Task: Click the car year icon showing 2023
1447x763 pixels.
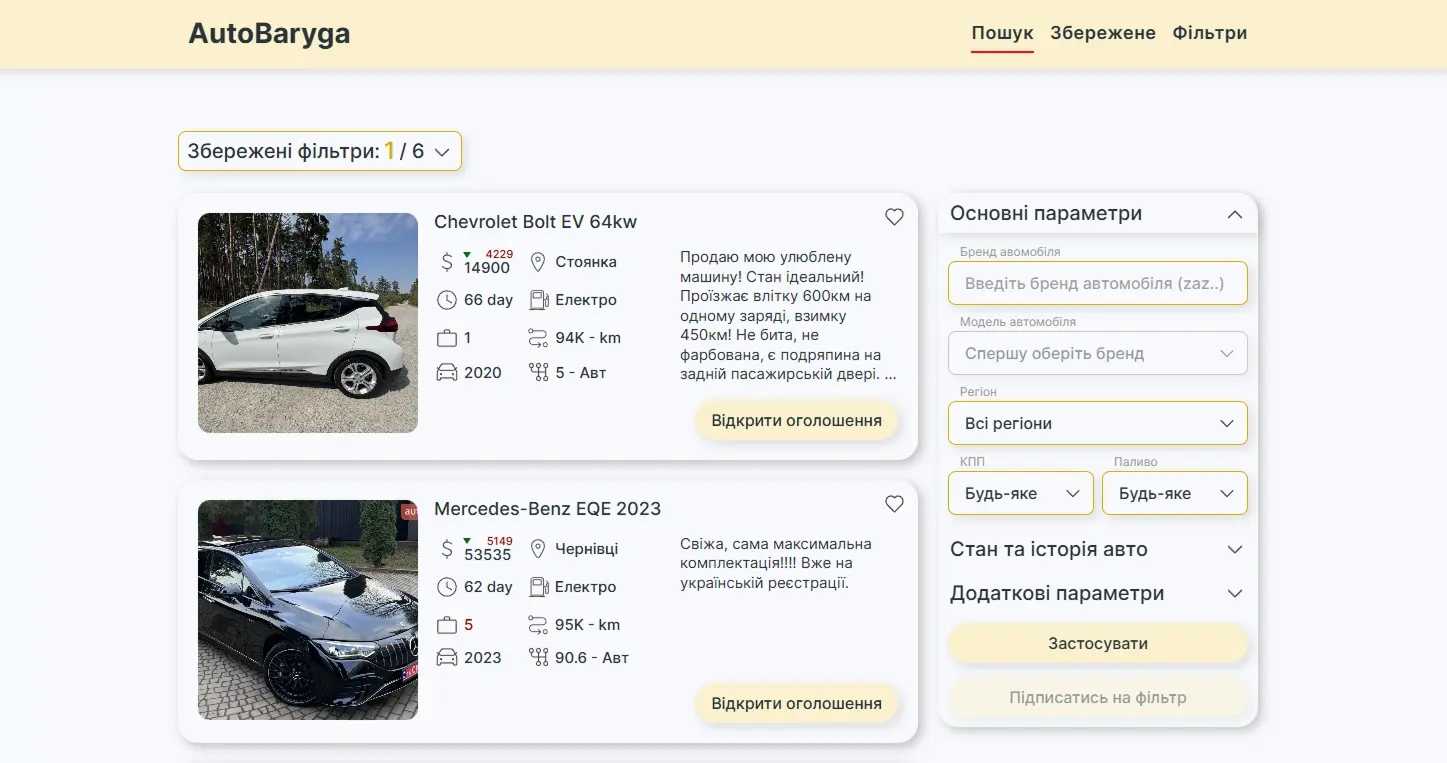Action: click(447, 657)
